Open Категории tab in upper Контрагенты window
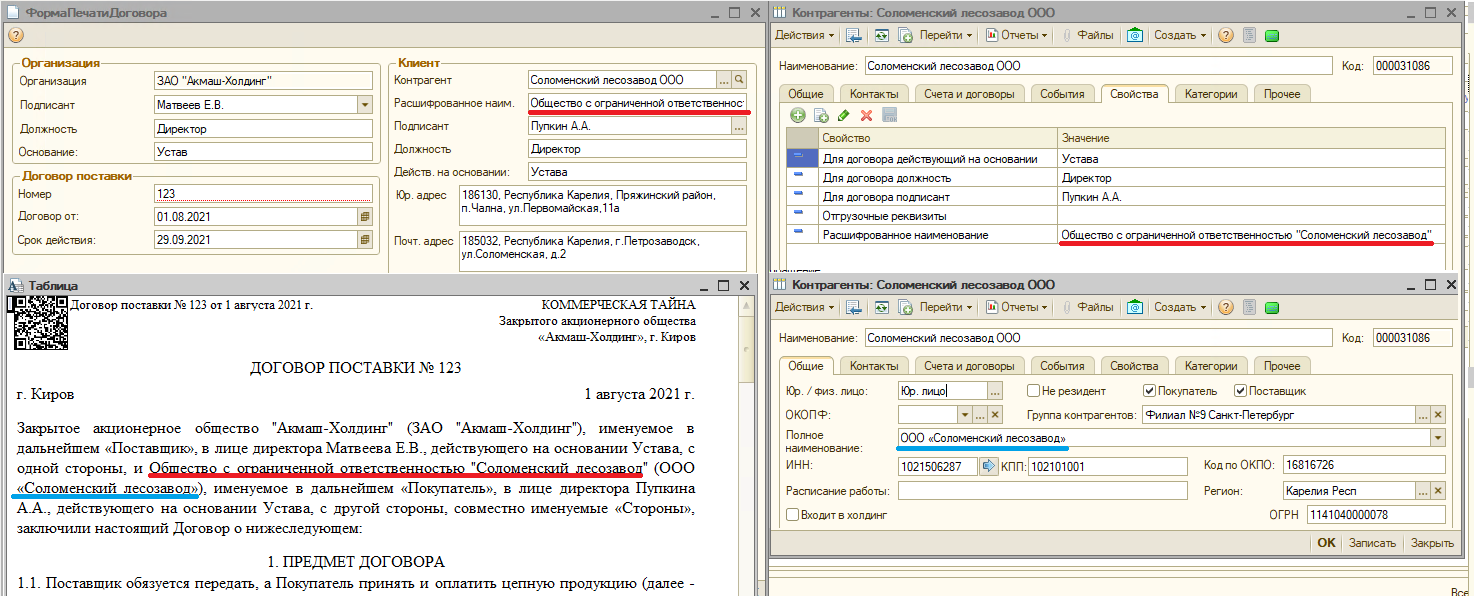1474x596 pixels. click(1210, 94)
